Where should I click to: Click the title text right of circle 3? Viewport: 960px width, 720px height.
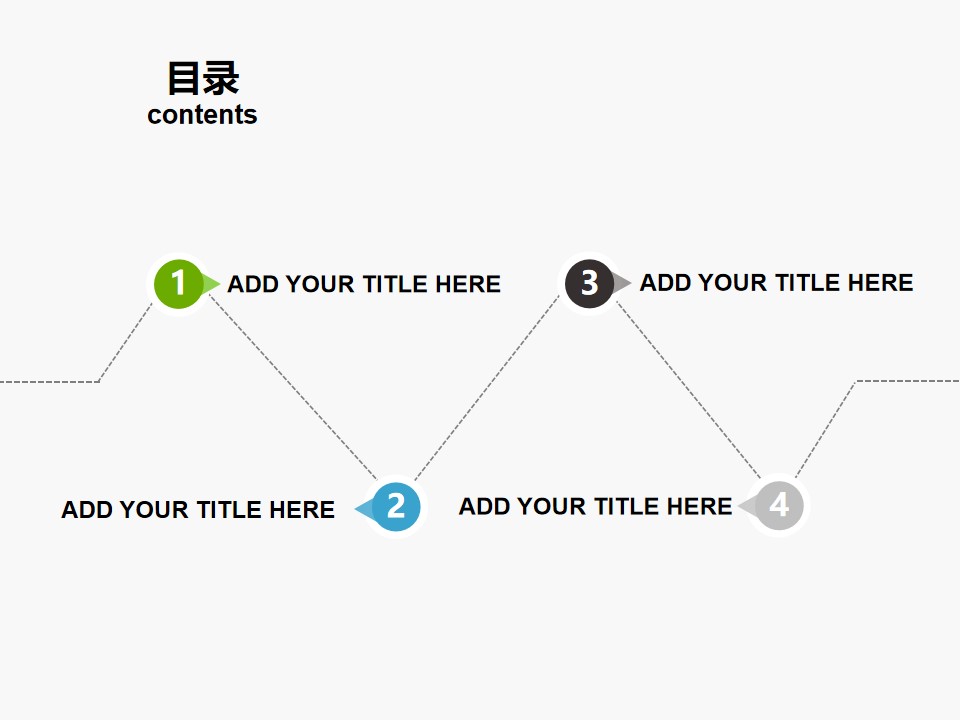pyautogui.click(x=776, y=283)
